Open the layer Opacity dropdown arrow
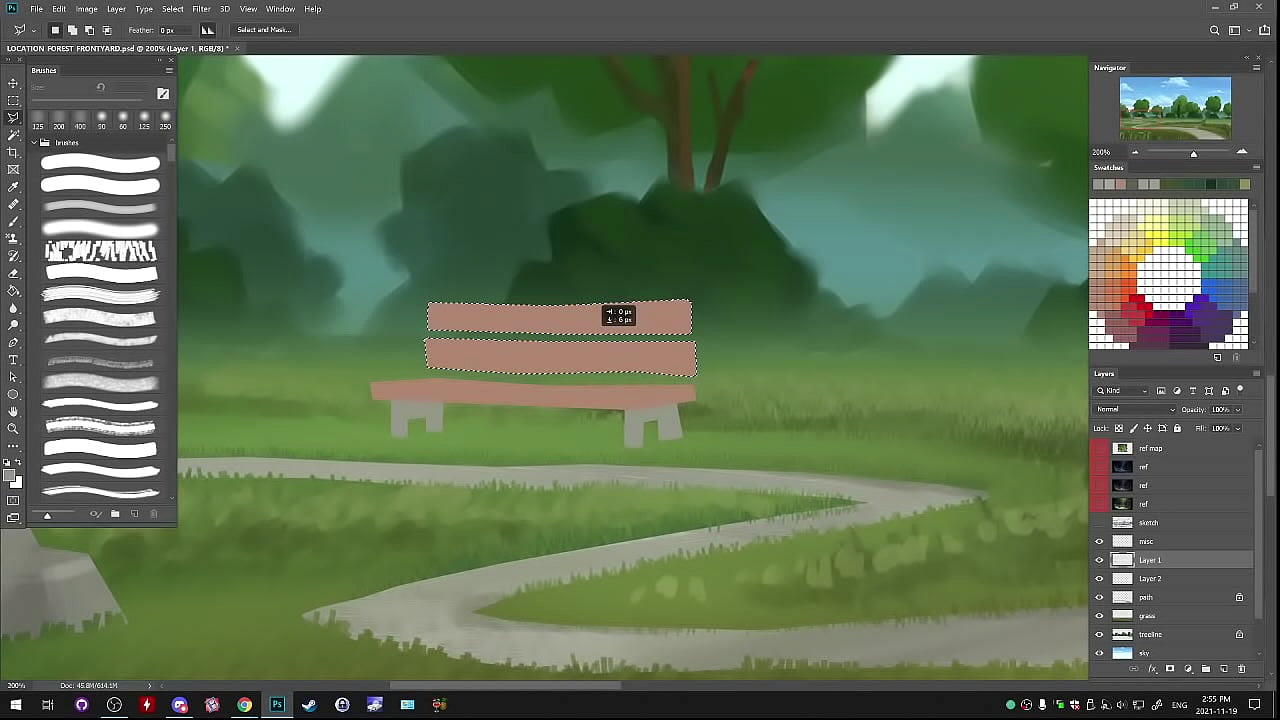 [1238, 409]
